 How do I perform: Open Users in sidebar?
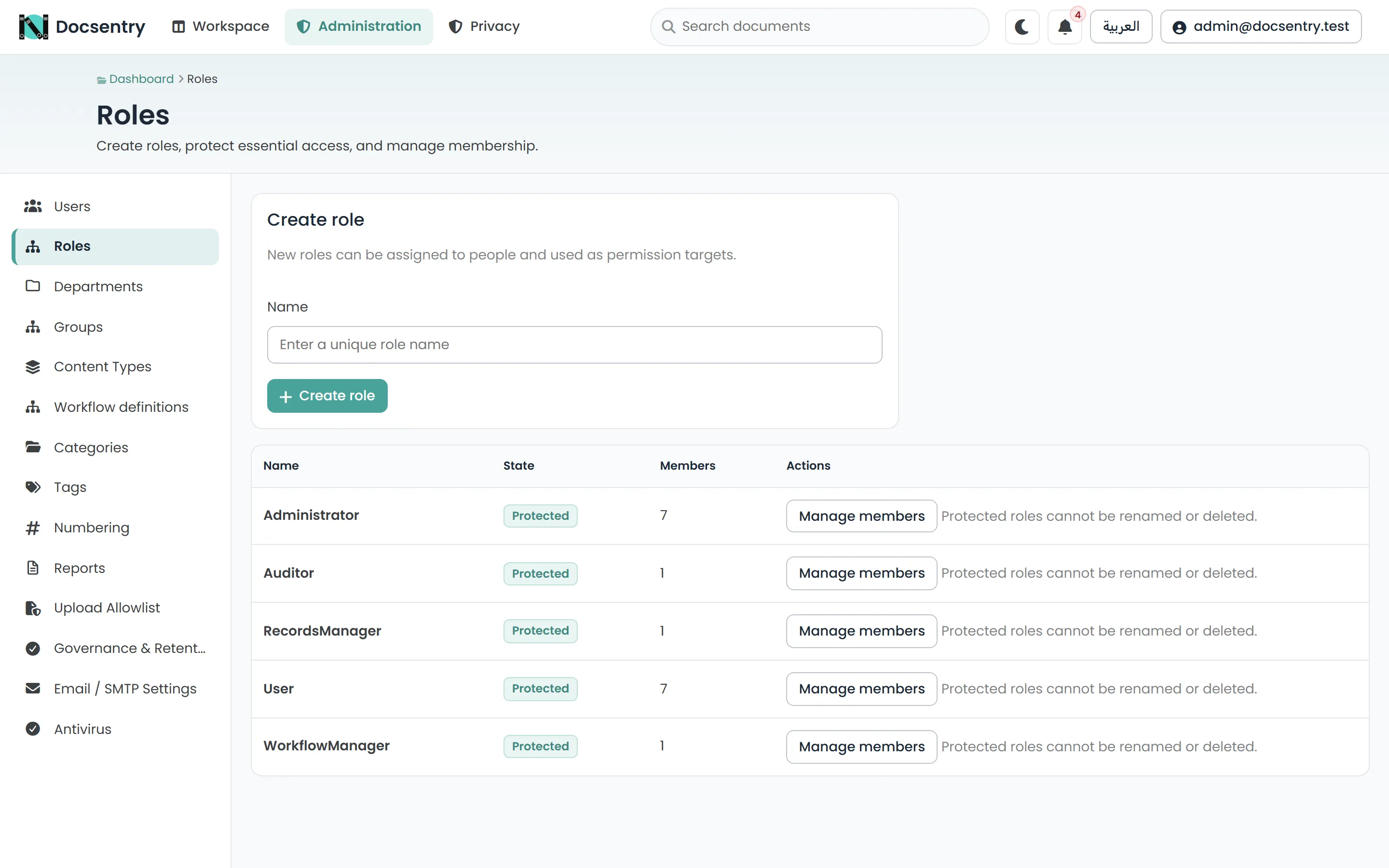tap(115, 206)
